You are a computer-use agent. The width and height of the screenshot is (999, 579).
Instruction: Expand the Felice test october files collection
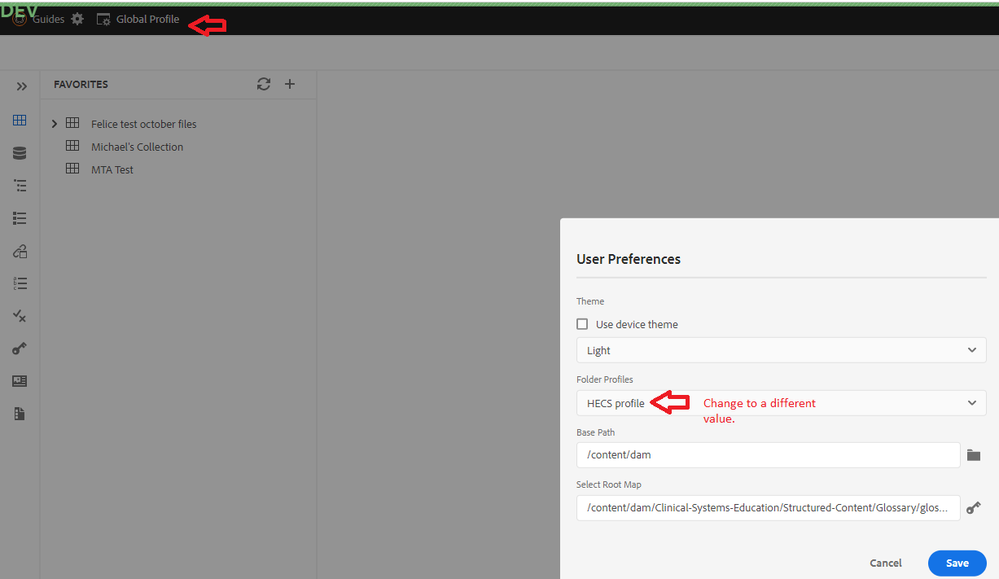point(54,123)
